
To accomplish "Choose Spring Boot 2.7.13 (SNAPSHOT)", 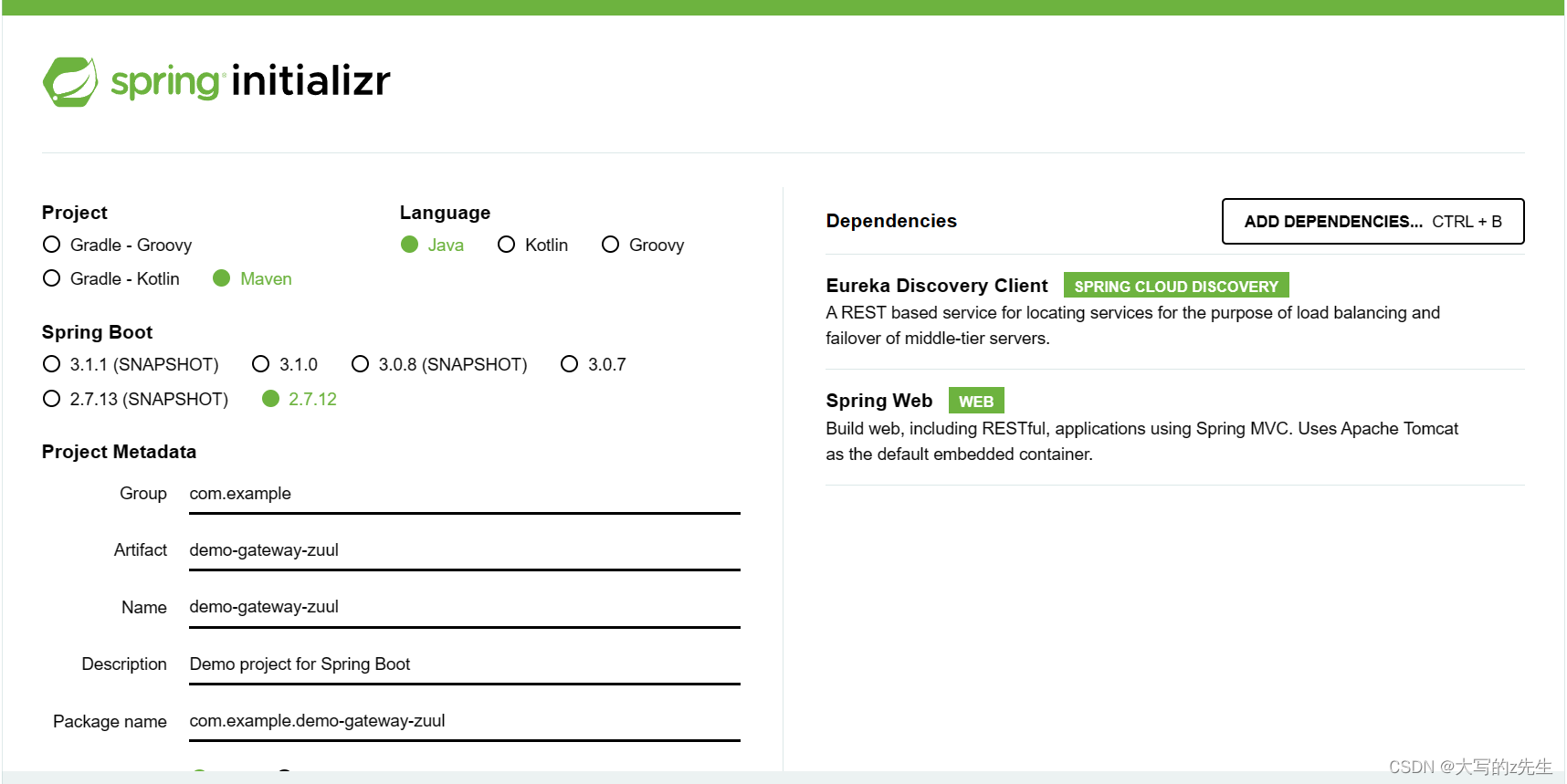I will (x=135, y=399).
